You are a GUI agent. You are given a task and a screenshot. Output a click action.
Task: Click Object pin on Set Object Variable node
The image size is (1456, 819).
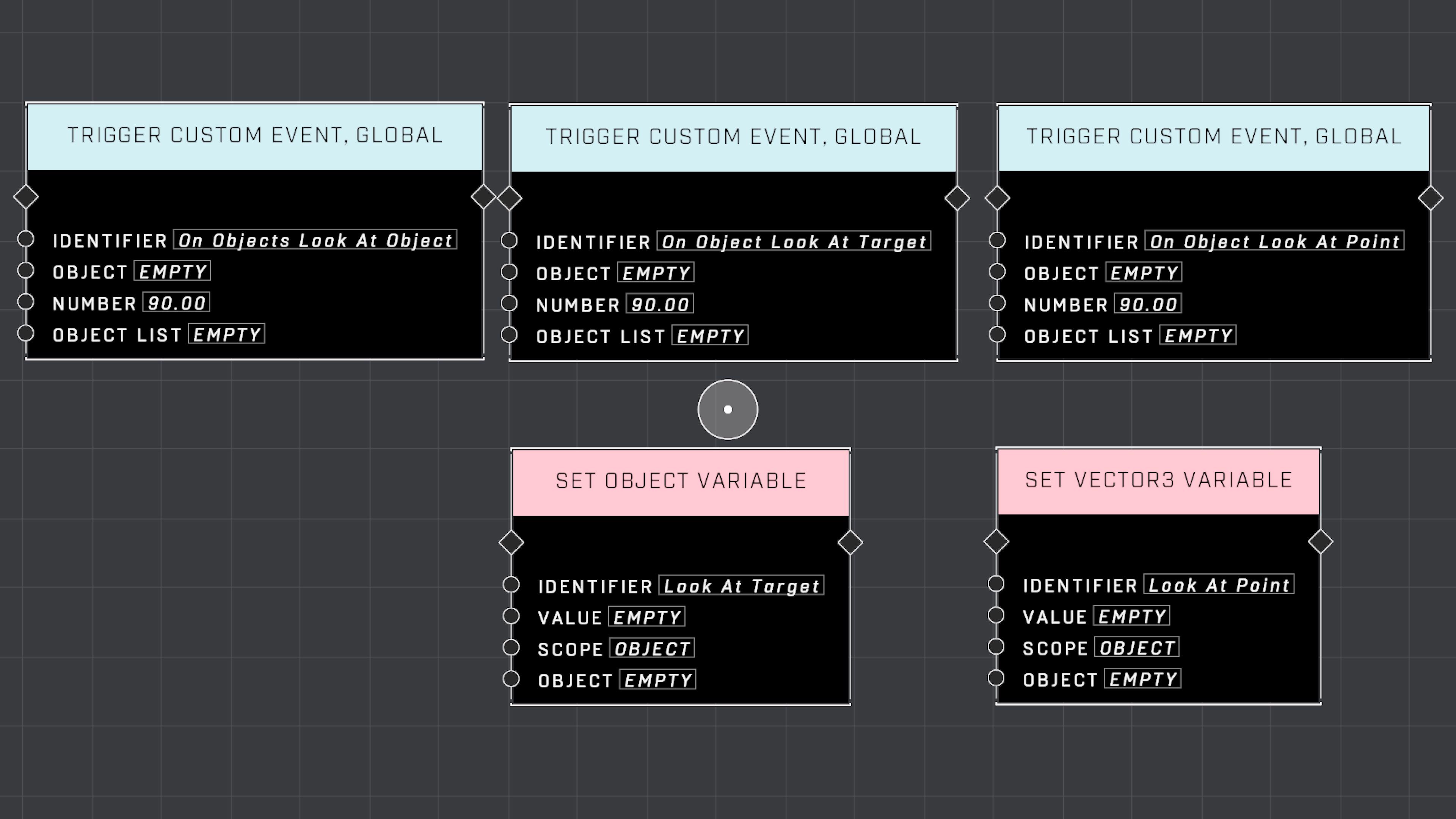pos(511,679)
